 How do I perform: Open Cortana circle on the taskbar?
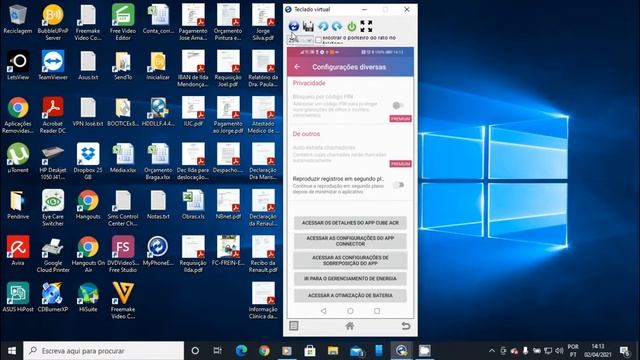point(195,351)
